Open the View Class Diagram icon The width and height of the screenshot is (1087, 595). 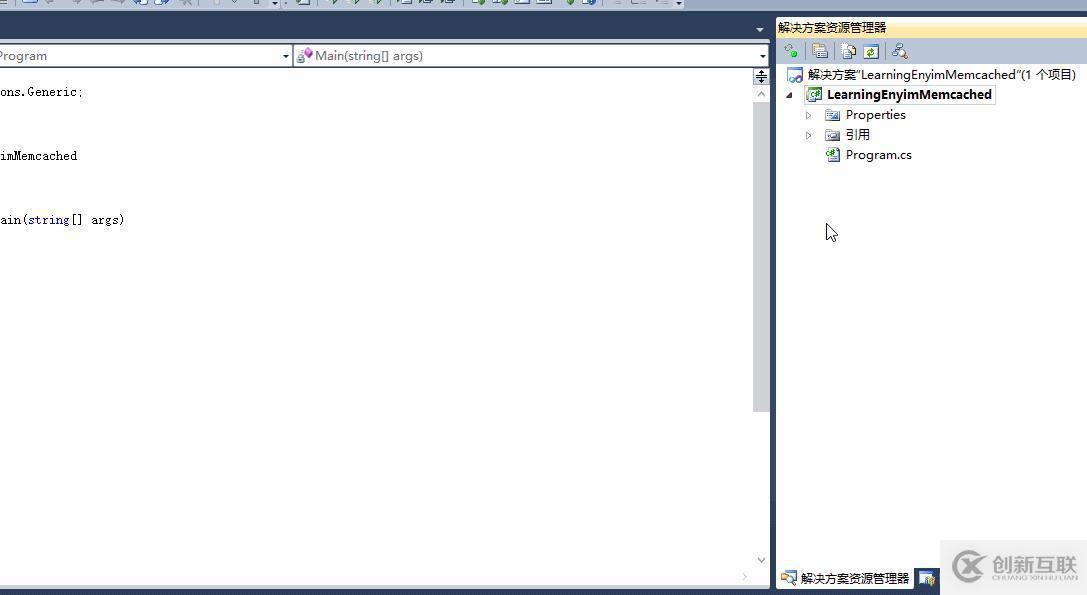[899, 51]
